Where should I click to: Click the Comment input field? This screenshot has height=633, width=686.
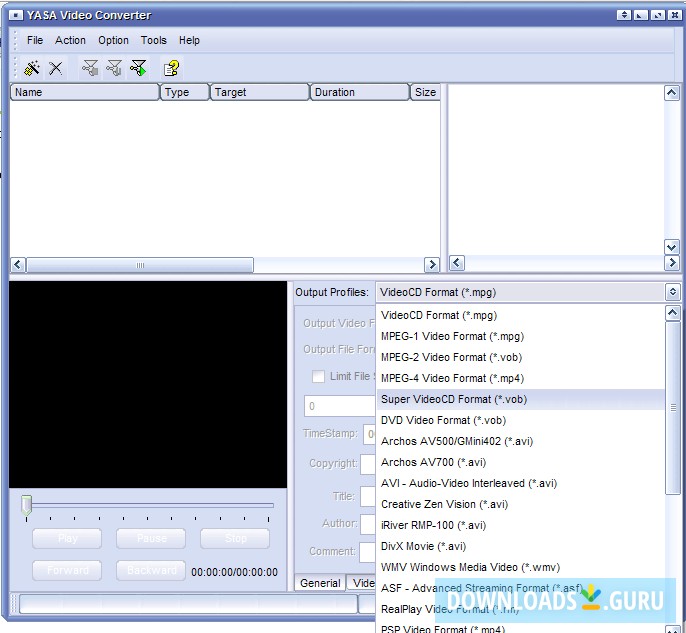tap(368, 552)
